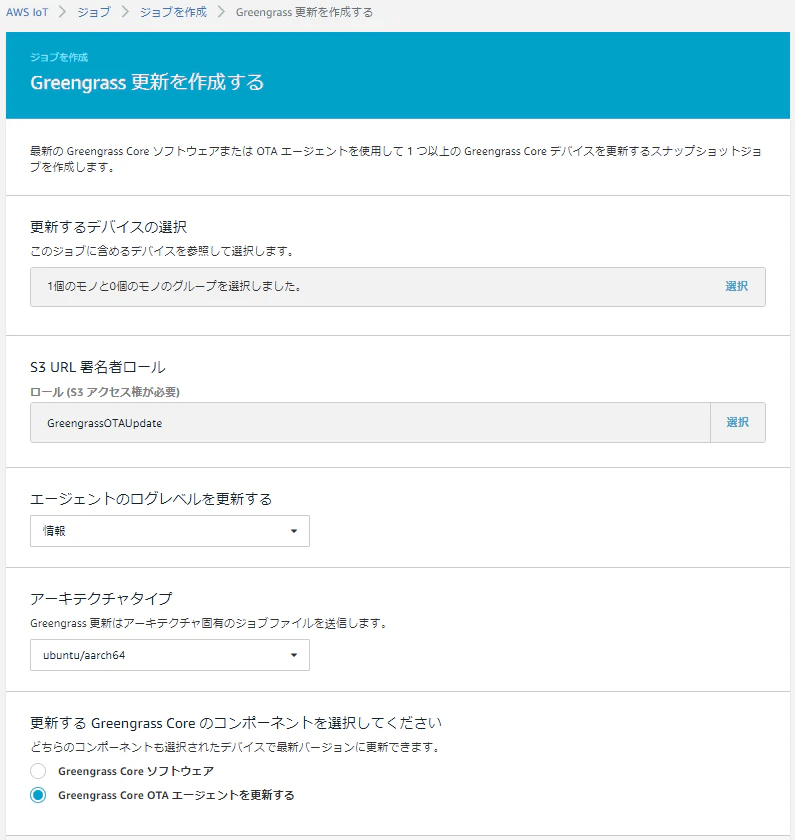Click the GreengrassOTAUpdate role field
Screen dimensions: 795x840
tap(370, 423)
